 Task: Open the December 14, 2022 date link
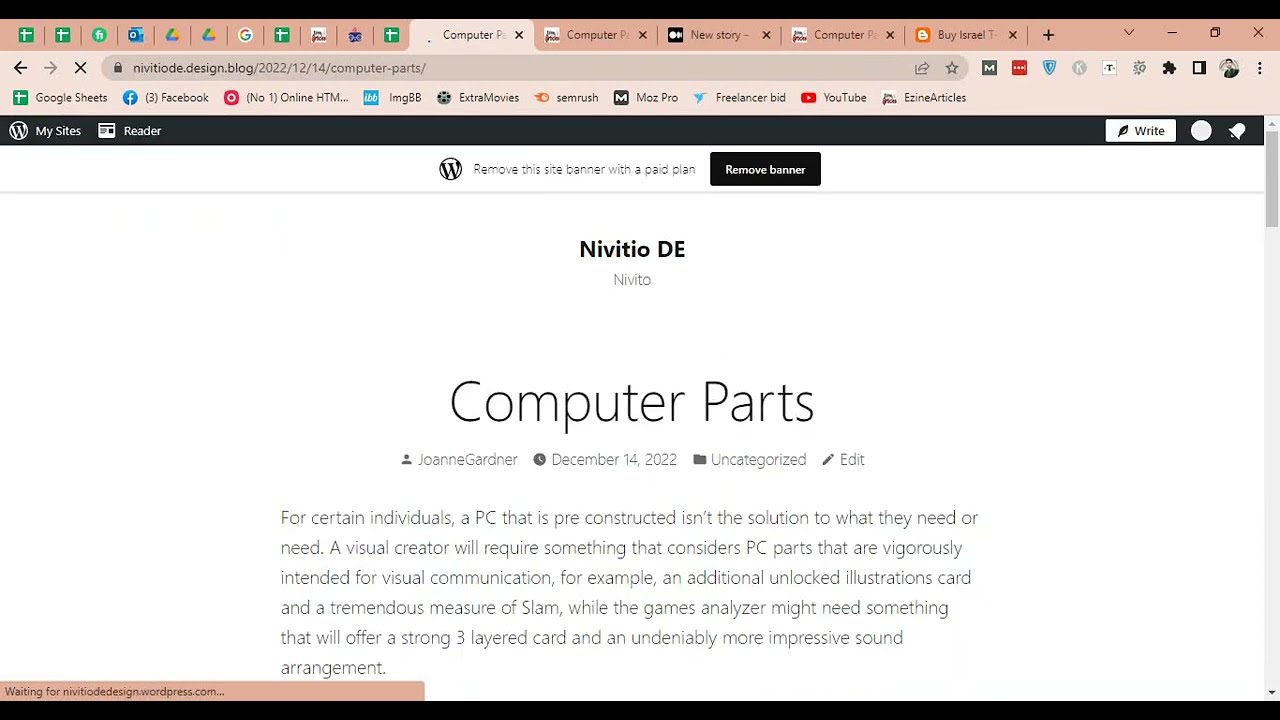(614, 460)
